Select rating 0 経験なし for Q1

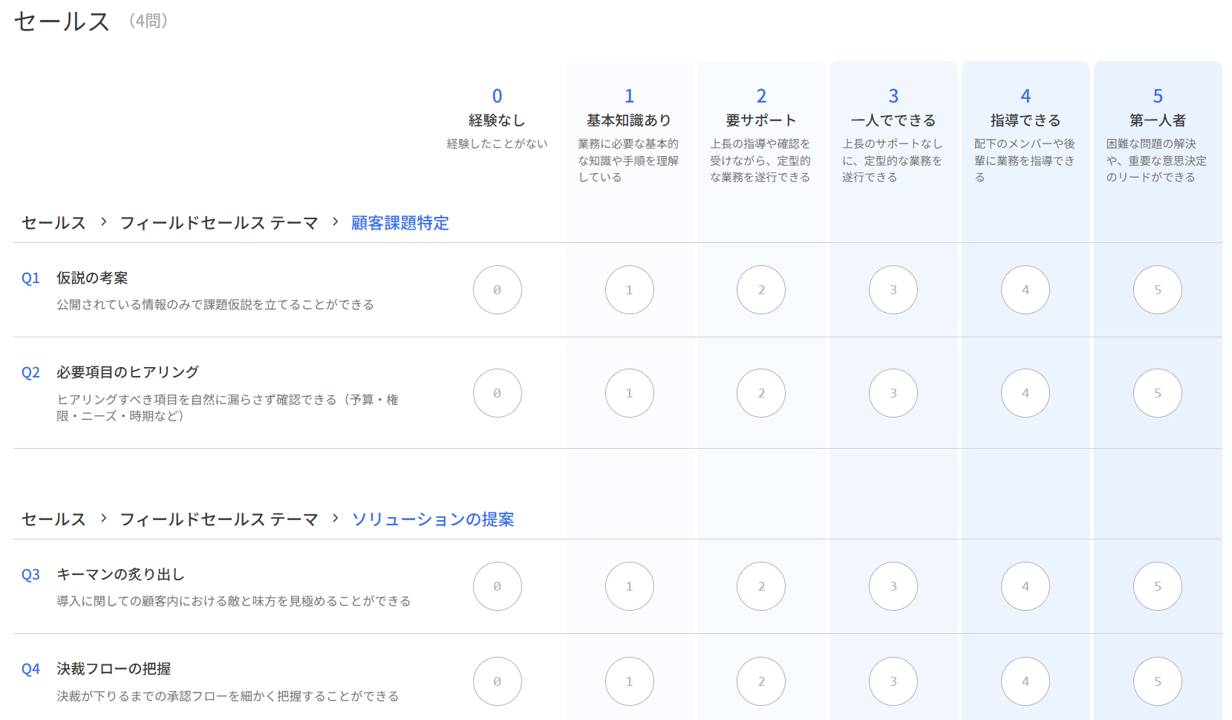pyautogui.click(x=497, y=289)
